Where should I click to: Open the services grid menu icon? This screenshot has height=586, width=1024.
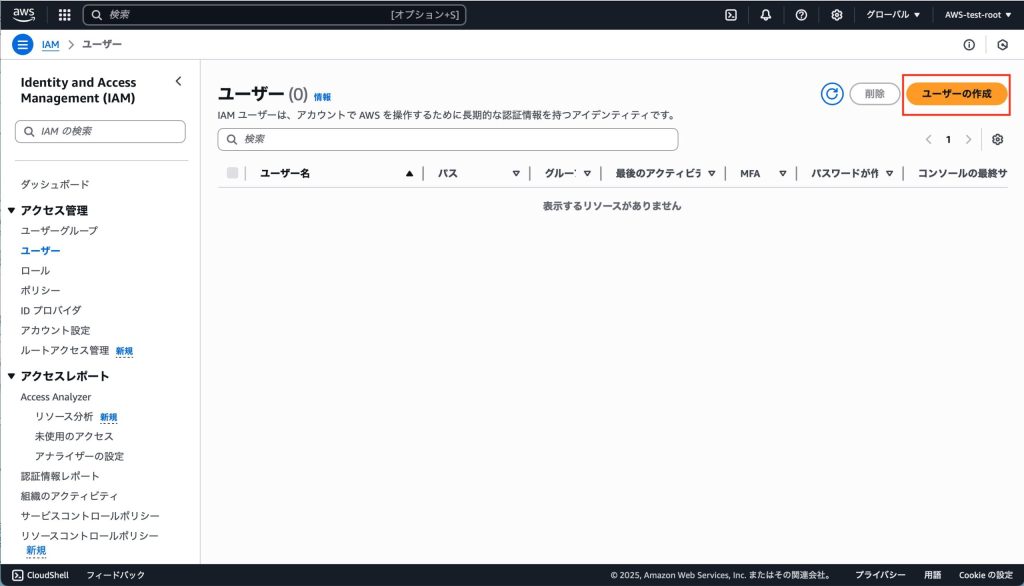pyautogui.click(x=64, y=14)
